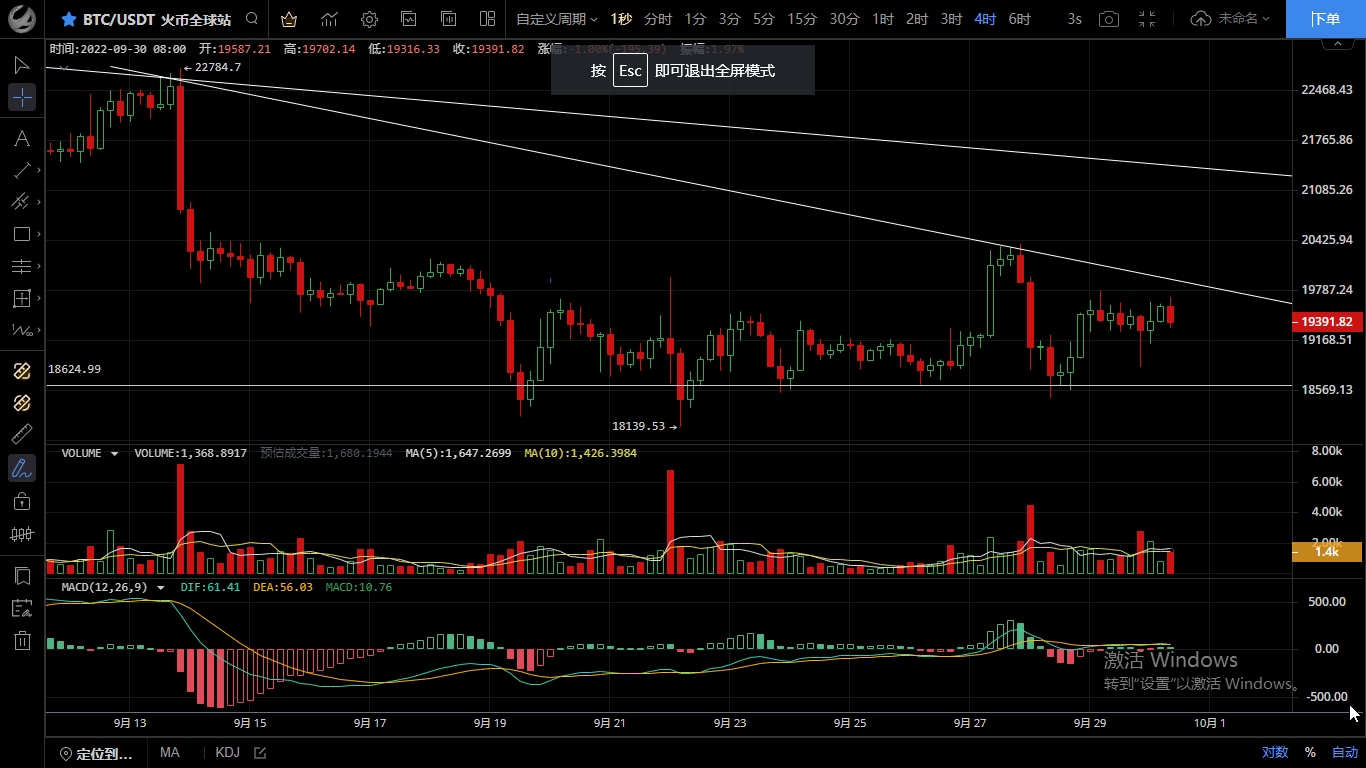1366x768 pixels.
Task: Choose the 1时 interval
Action: click(x=883, y=19)
